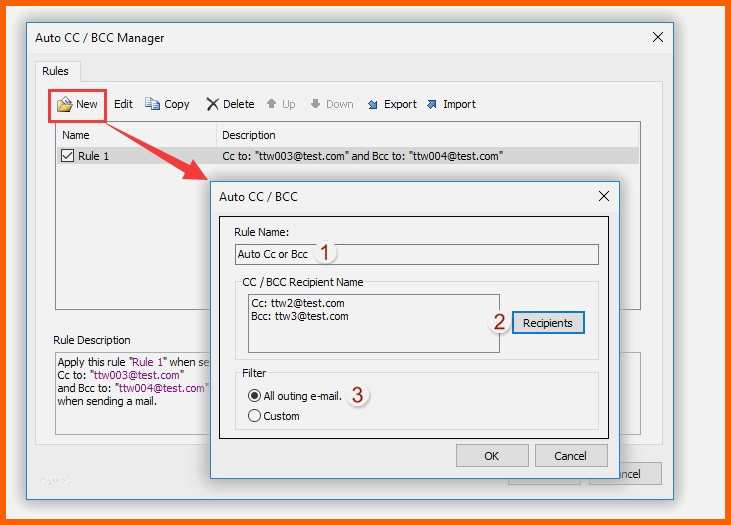Screen dimensions: 731x525
Task: Close the Auto CC / BCC Manager window
Action: coord(658,37)
